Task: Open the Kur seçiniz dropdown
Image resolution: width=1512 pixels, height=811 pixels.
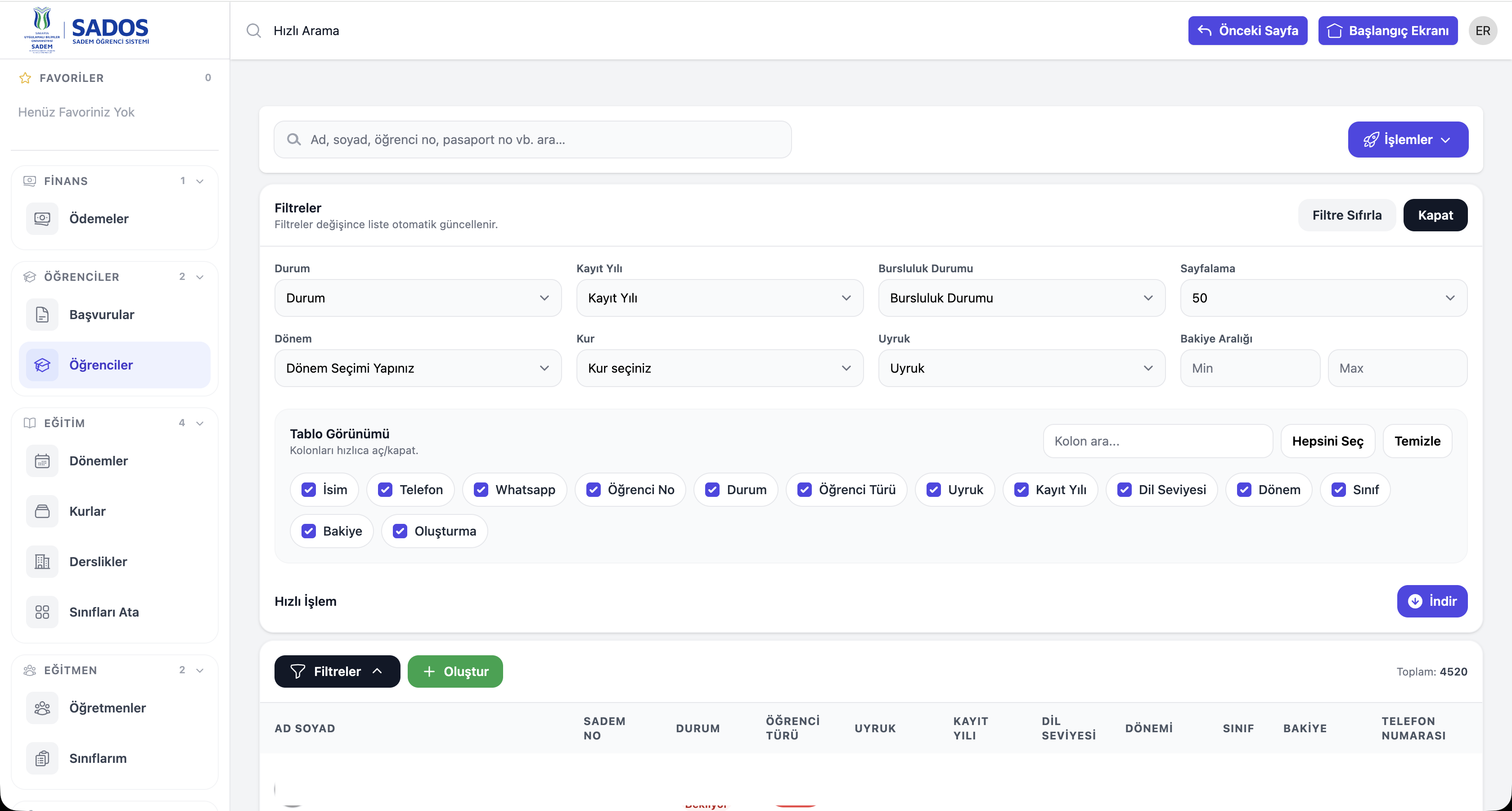Action: tap(720, 369)
